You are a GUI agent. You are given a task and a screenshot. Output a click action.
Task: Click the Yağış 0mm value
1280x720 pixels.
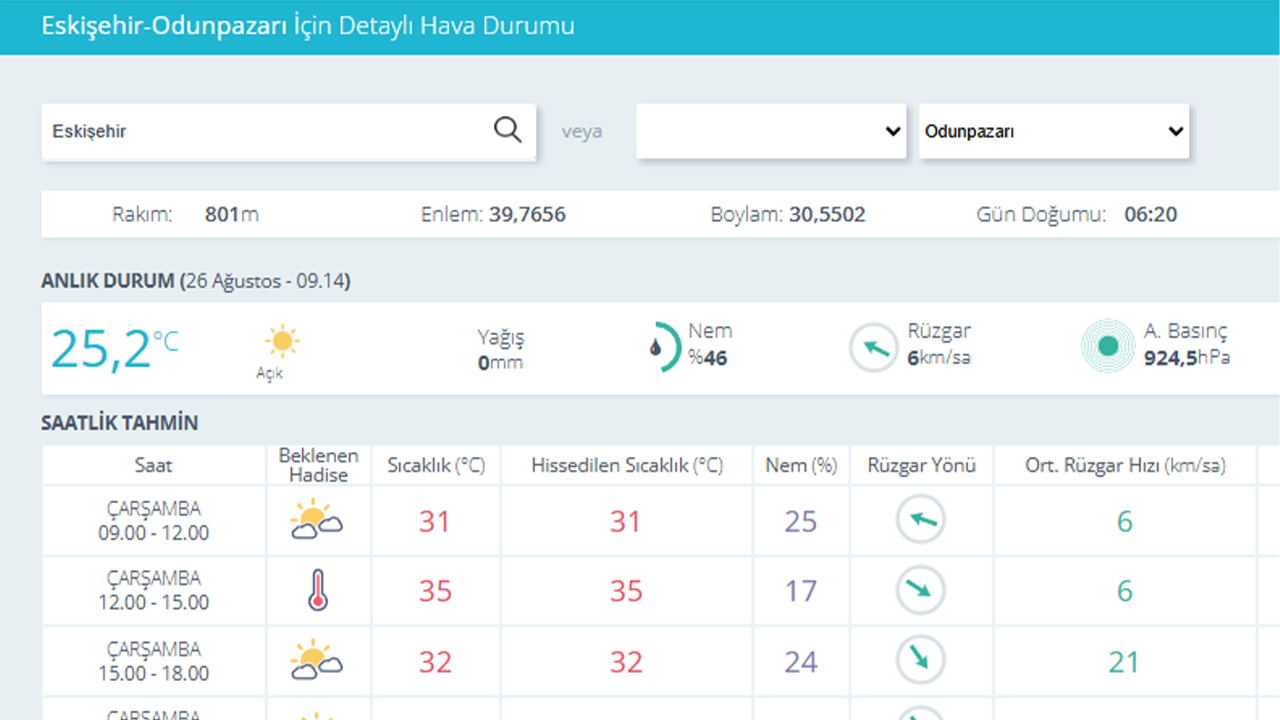click(x=500, y=362)
